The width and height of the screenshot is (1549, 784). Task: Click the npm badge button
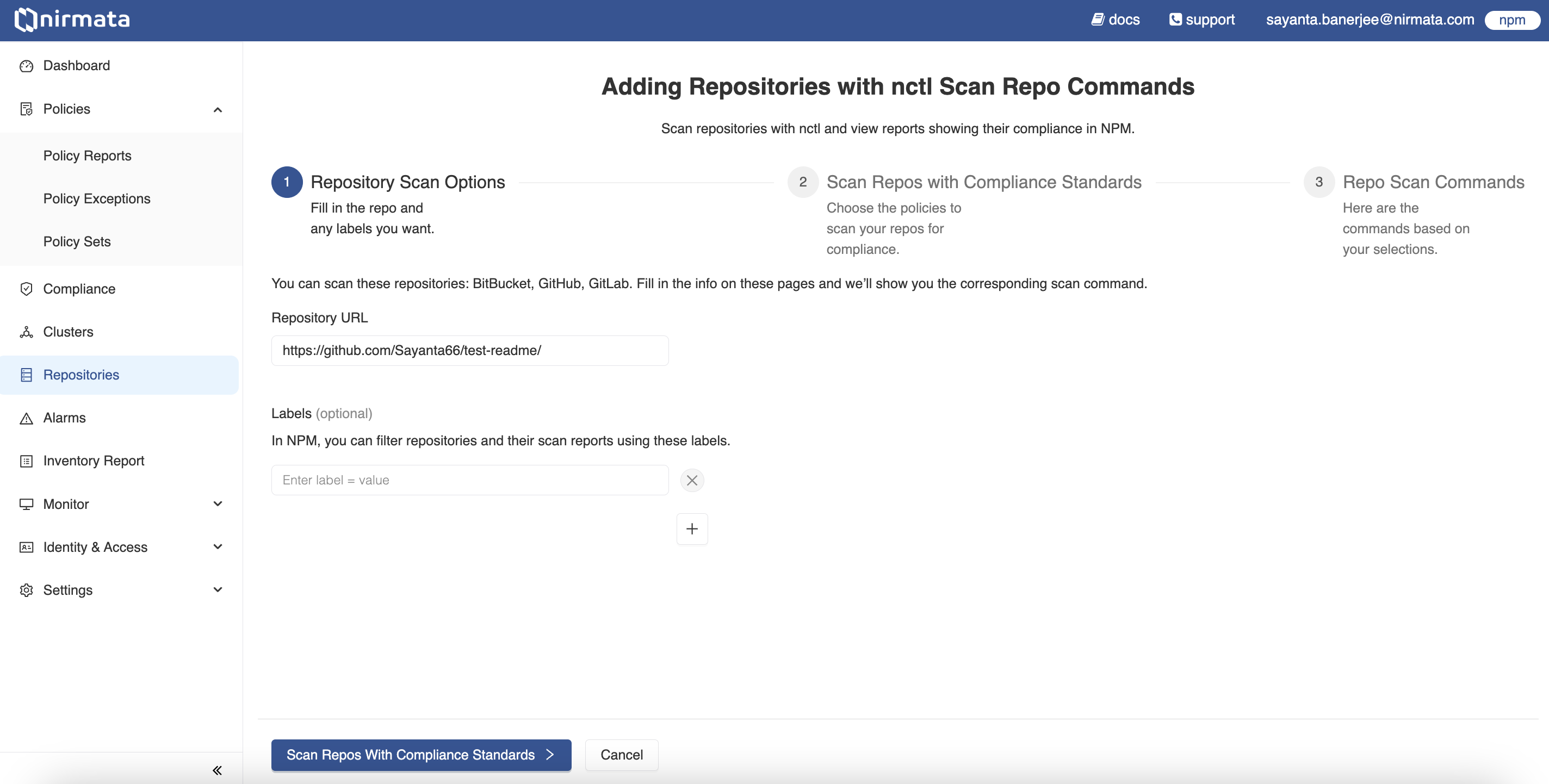(1511, 21)
